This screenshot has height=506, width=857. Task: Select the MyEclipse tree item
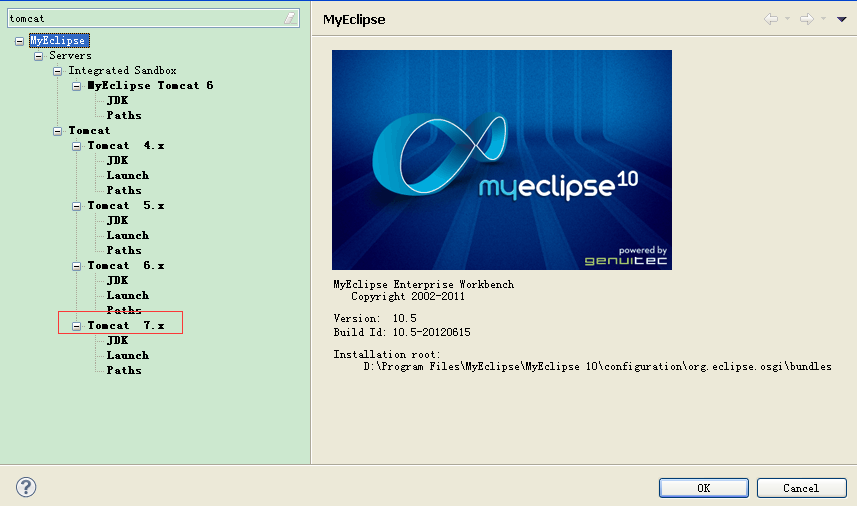[58, 40]
